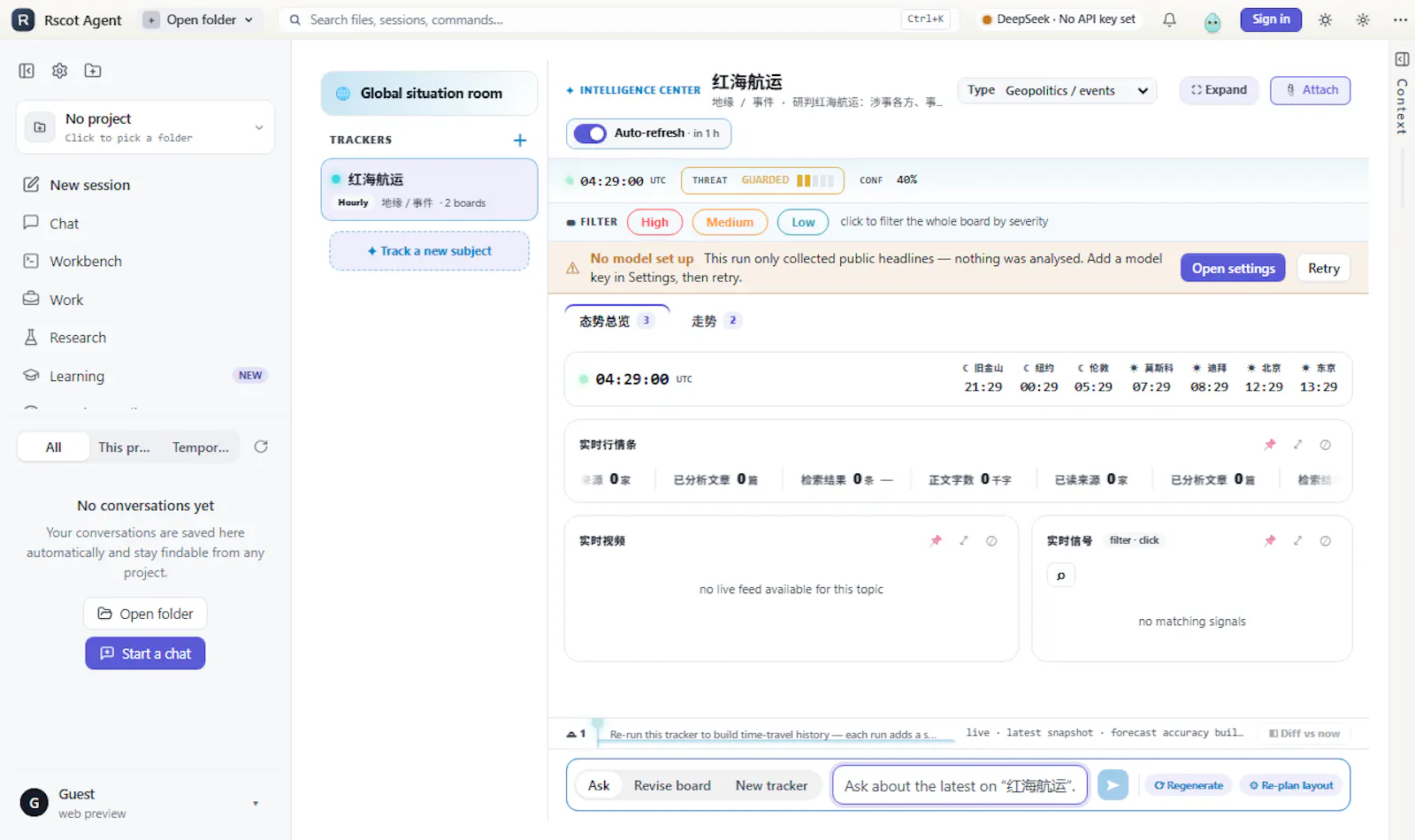Switch to the 走势 tab
This screenshot has height=840, width=1415.
pyautogui.click(x=715, y=321)
